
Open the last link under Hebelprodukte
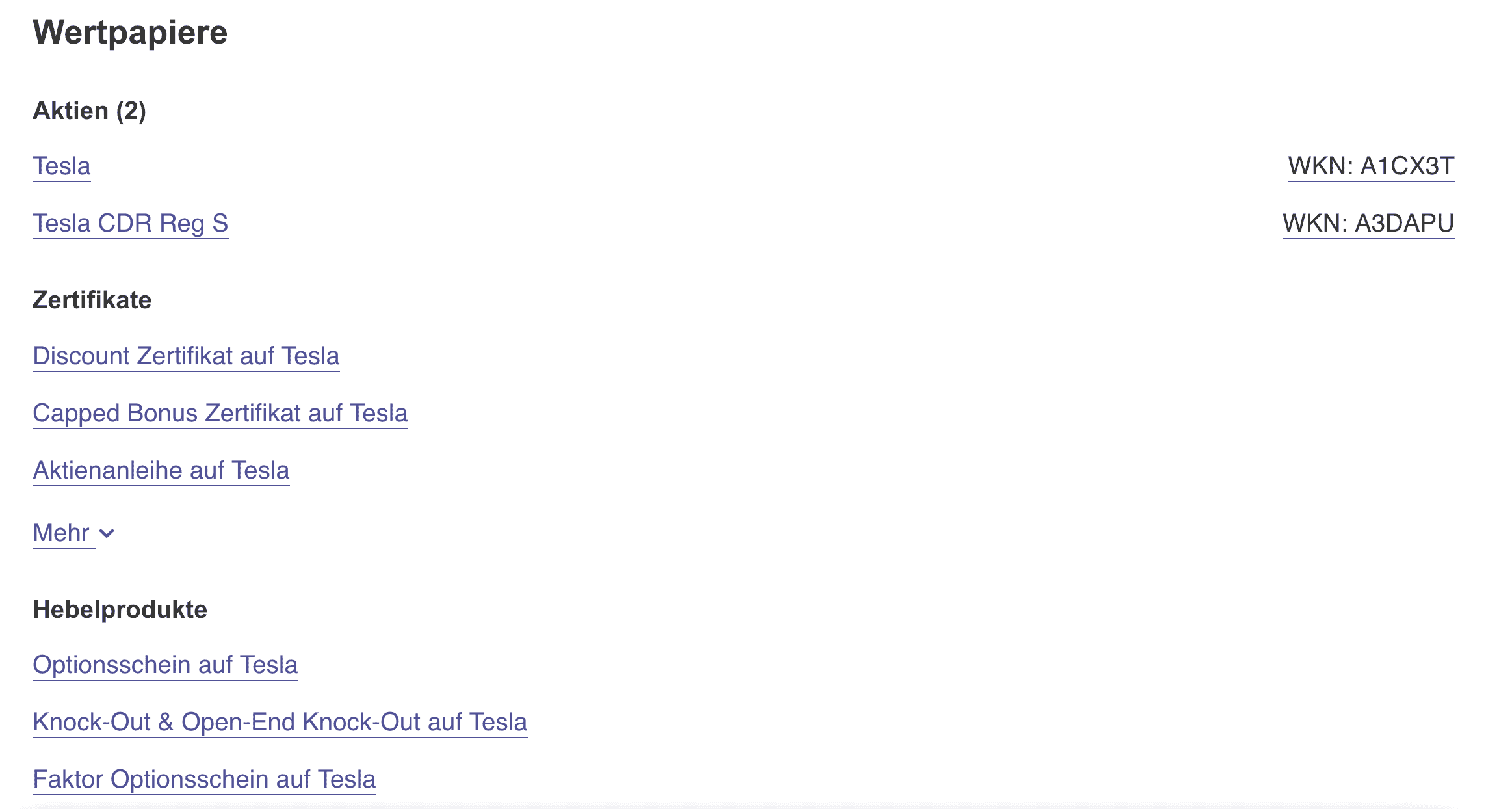(x=204, y=779)
